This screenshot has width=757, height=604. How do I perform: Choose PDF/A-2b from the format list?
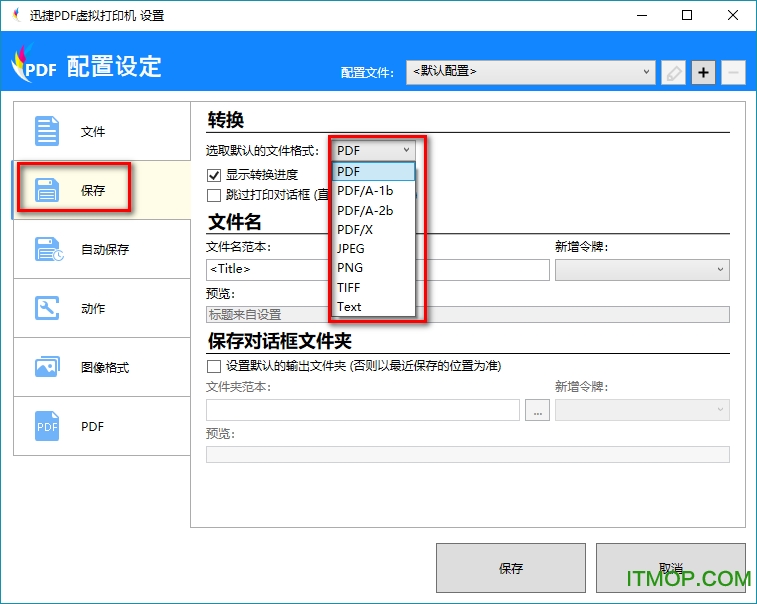point(374,211)
